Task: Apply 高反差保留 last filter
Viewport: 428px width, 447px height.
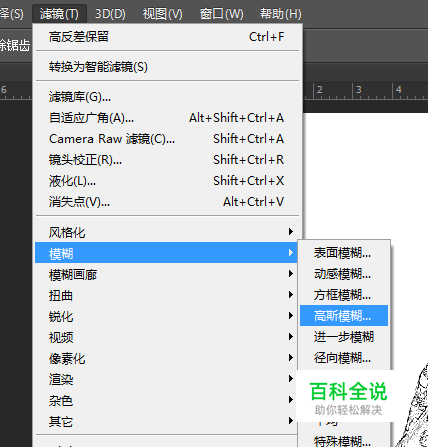Action: click(x=167, y=37)
